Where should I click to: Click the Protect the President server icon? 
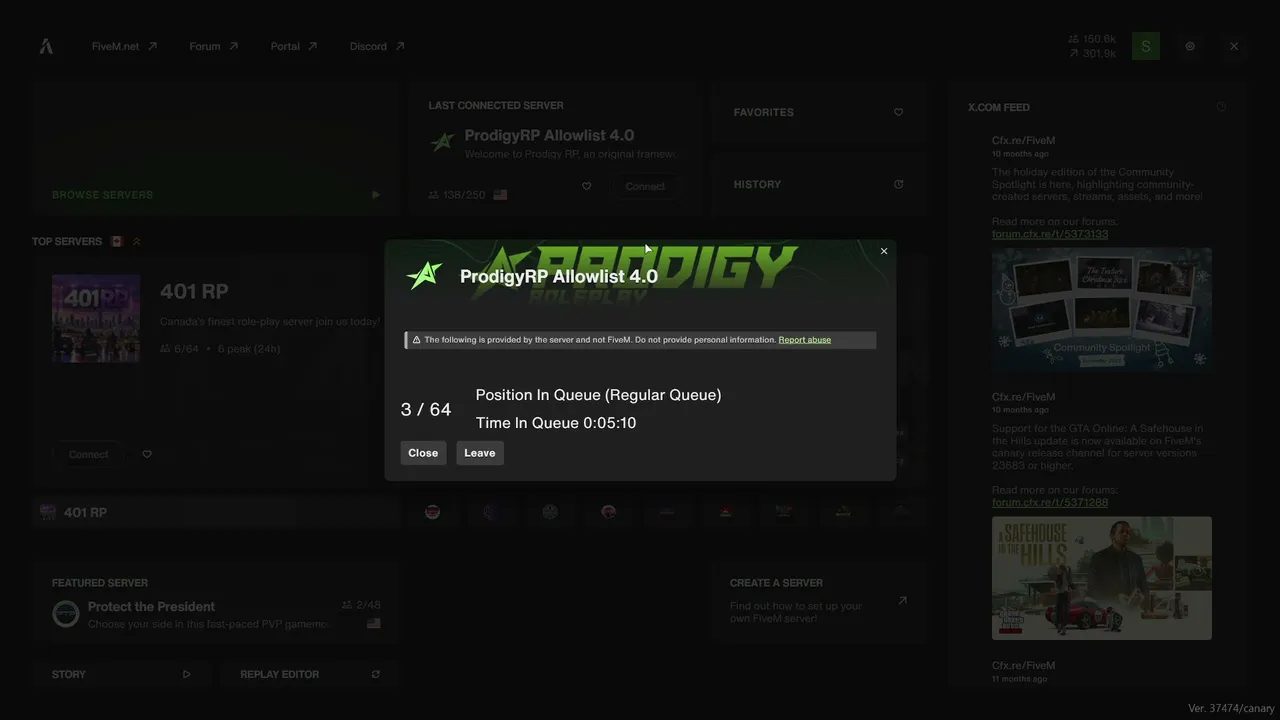(66, 614)
